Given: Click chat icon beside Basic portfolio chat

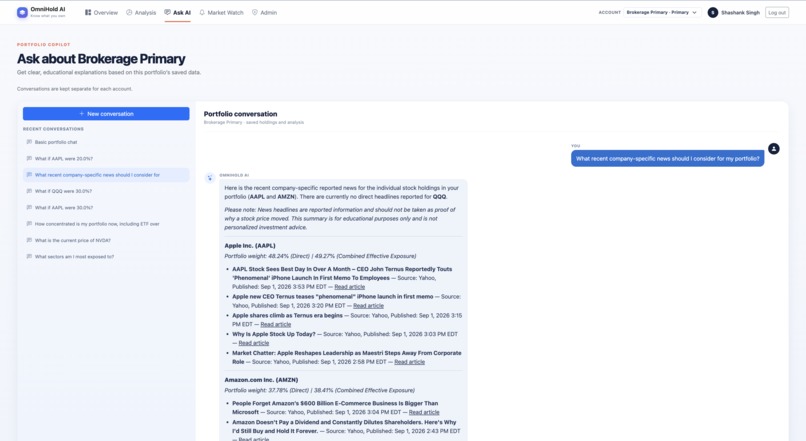Looking at the screenshot, I should tap(29, 142).
